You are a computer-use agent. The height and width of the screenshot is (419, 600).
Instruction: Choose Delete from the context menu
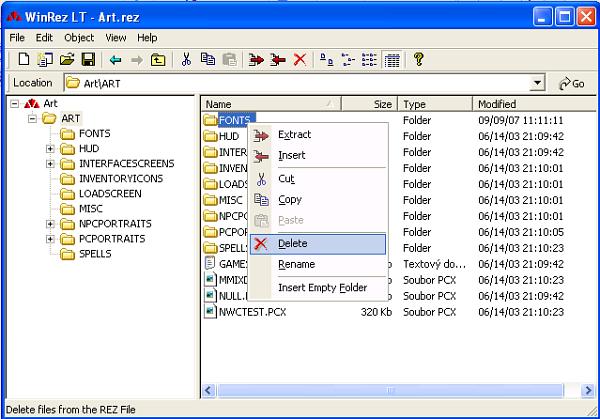point(318,244)
